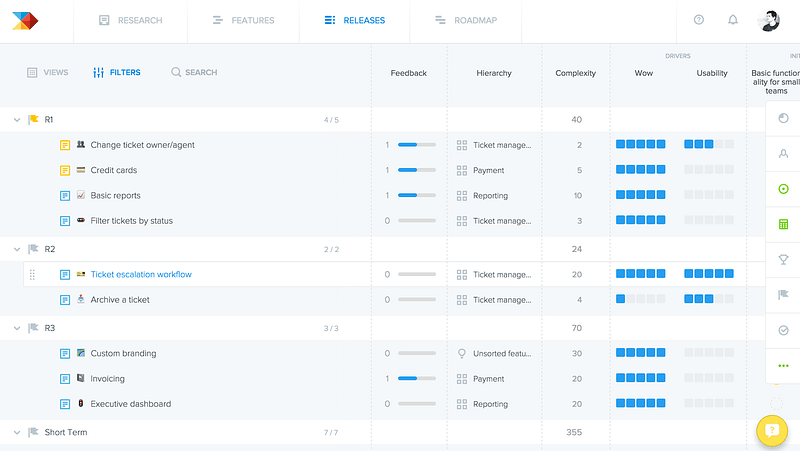Click the productboard logo icon
This screenshot has height=451, width=800.
pyautogui.click(x=25, y=20)
